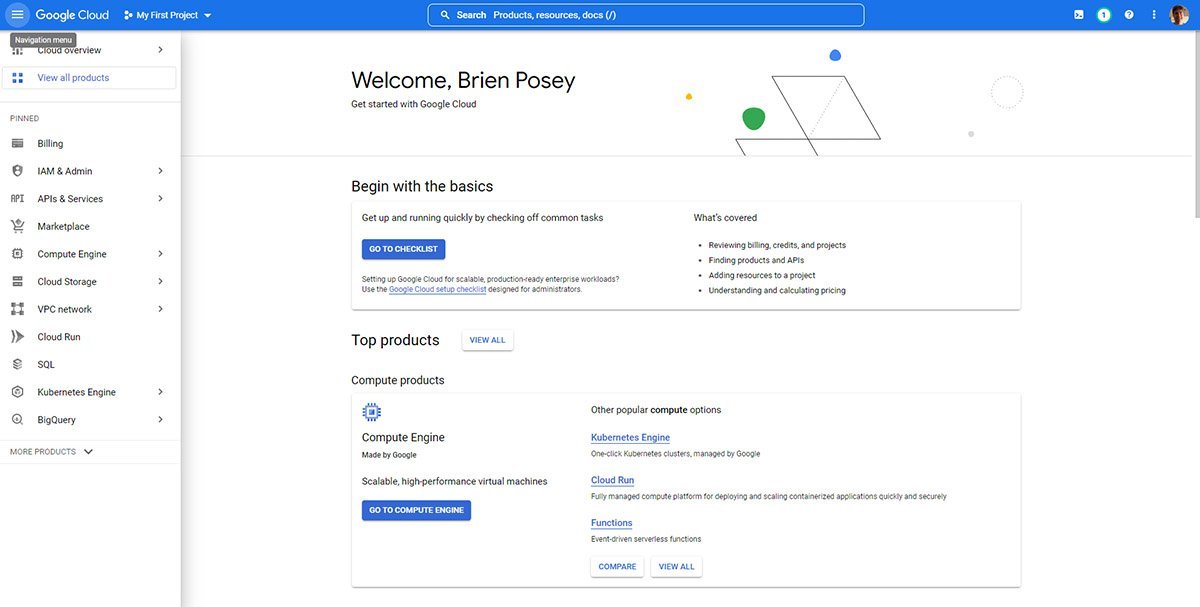
Task: Open the Functions link
Action: [x=611, y=523]
